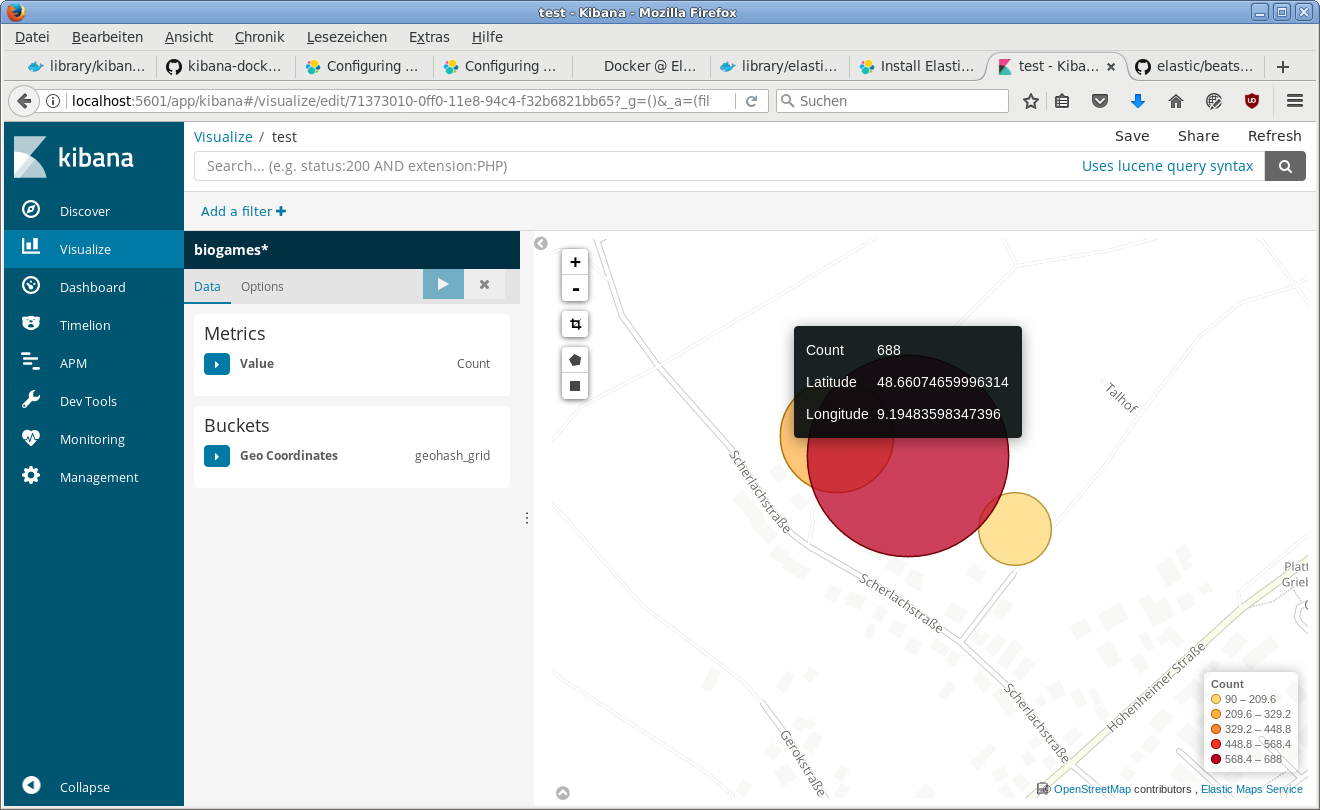Open Timelion from the sidebar
Screen dimensions: 1320x810
[85, 325]
